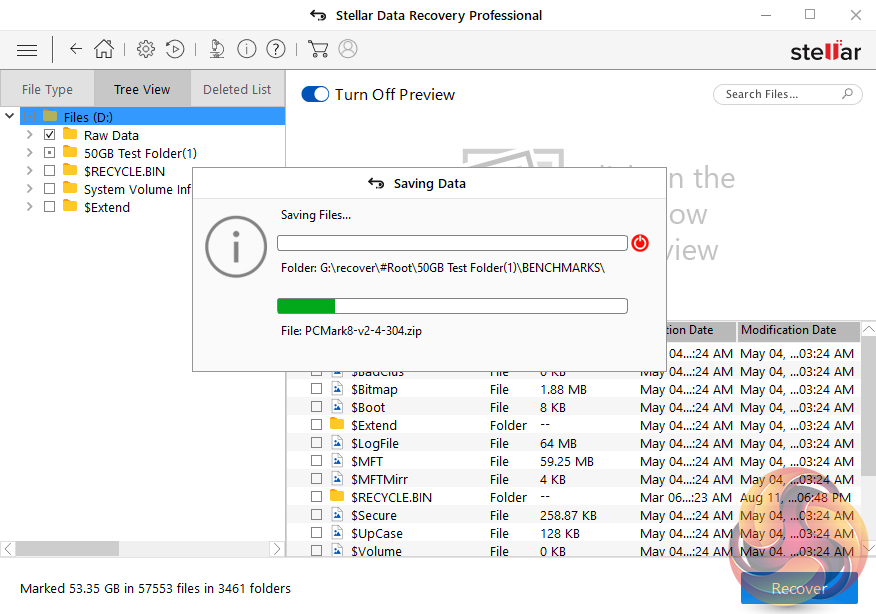Open the shopping cart icon
Screen dimensions: 876x614
[x=318, y=49]
